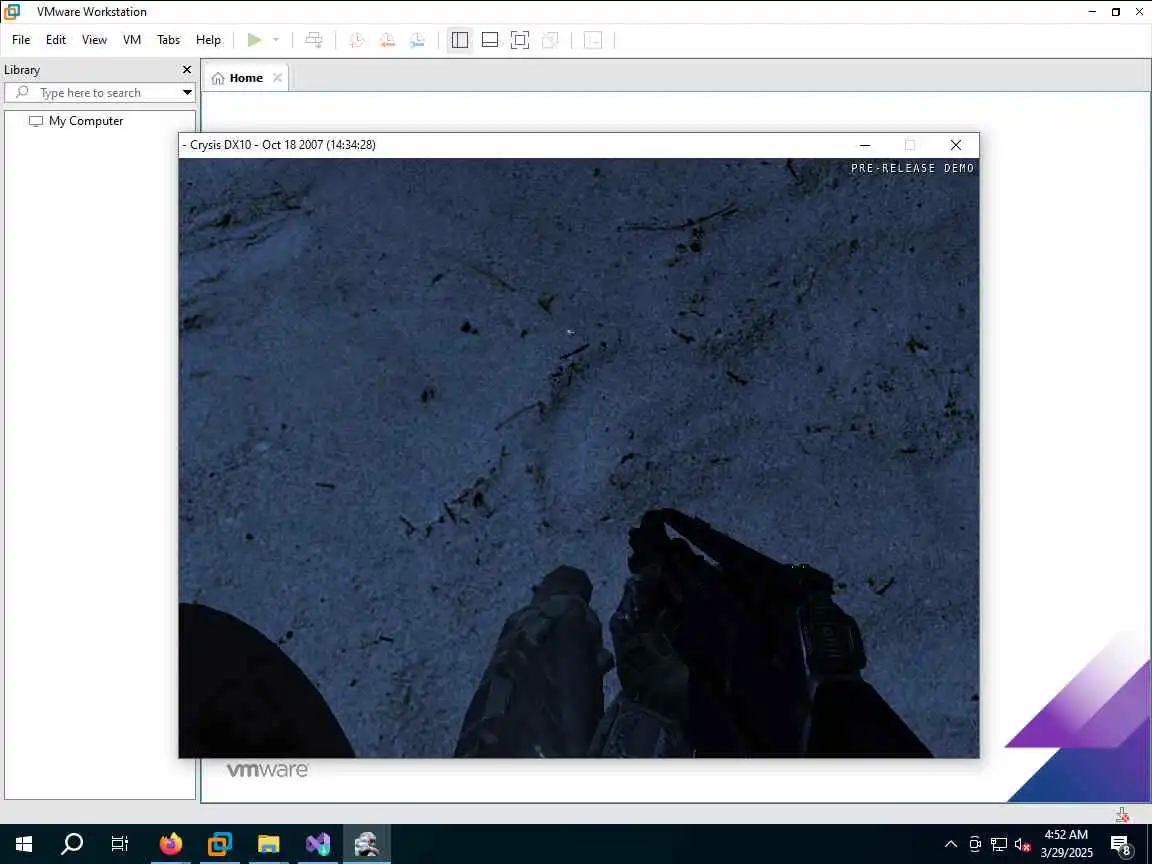Expand the Library search filter dropdown
This screenshot has height=864, width=1152.
pyautogui.click(x=187, y=93)
